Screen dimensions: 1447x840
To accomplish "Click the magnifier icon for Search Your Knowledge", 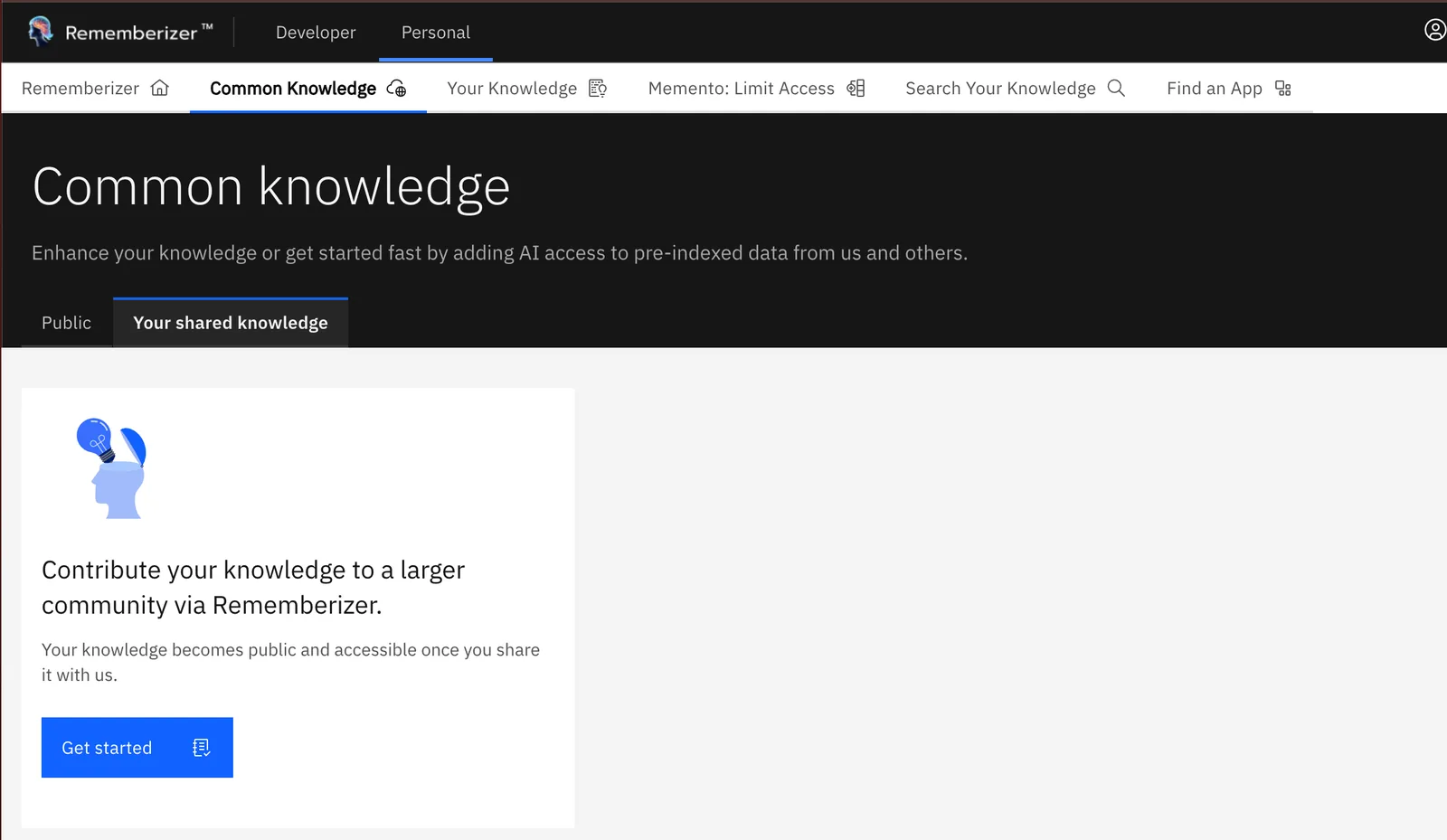I will pos(1116,88).
